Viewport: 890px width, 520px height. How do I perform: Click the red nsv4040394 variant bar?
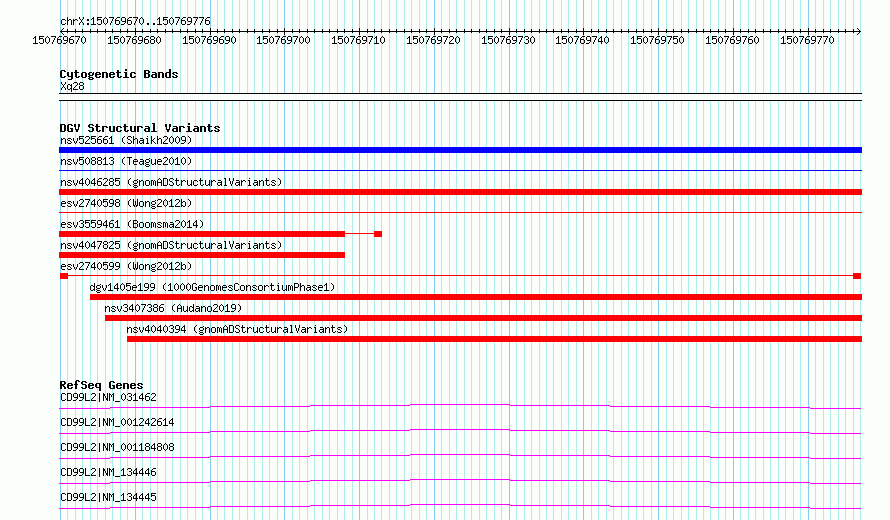click(494, 339)
